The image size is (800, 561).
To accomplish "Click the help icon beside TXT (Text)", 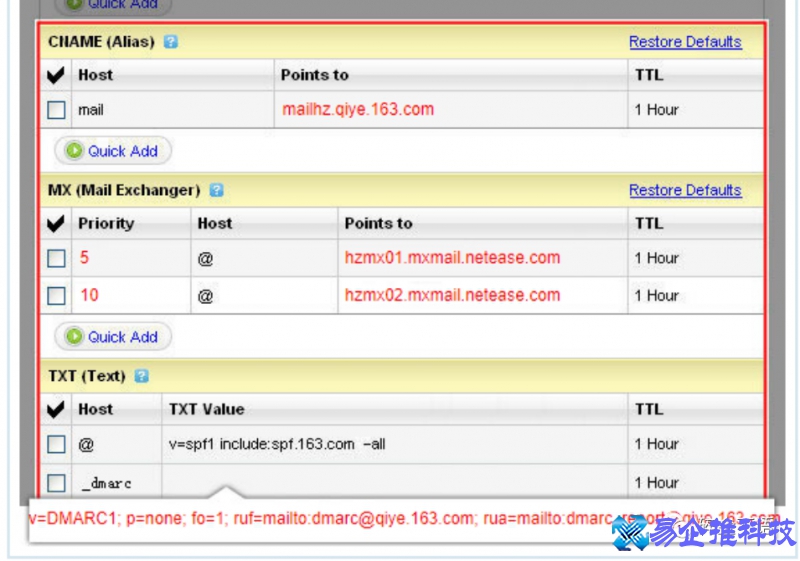I will (141, 376).
